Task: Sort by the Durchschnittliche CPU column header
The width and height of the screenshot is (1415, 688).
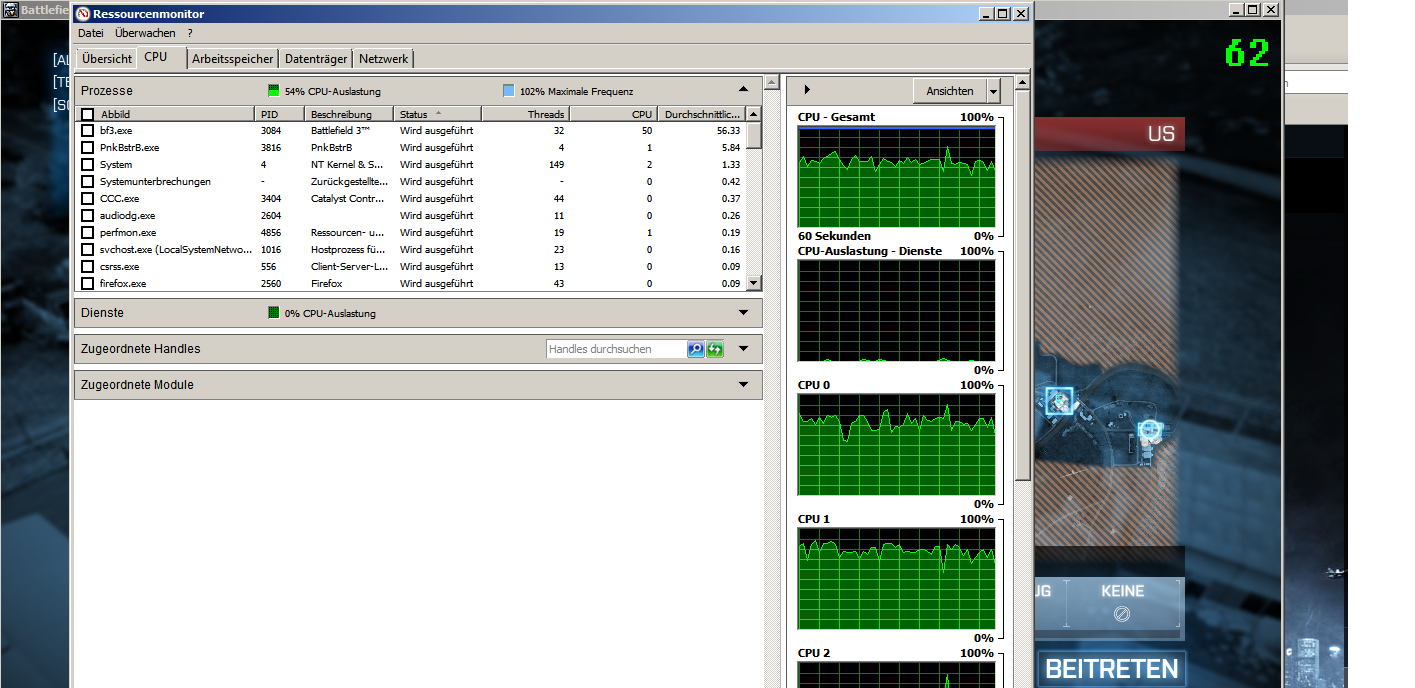Action: 702,114
